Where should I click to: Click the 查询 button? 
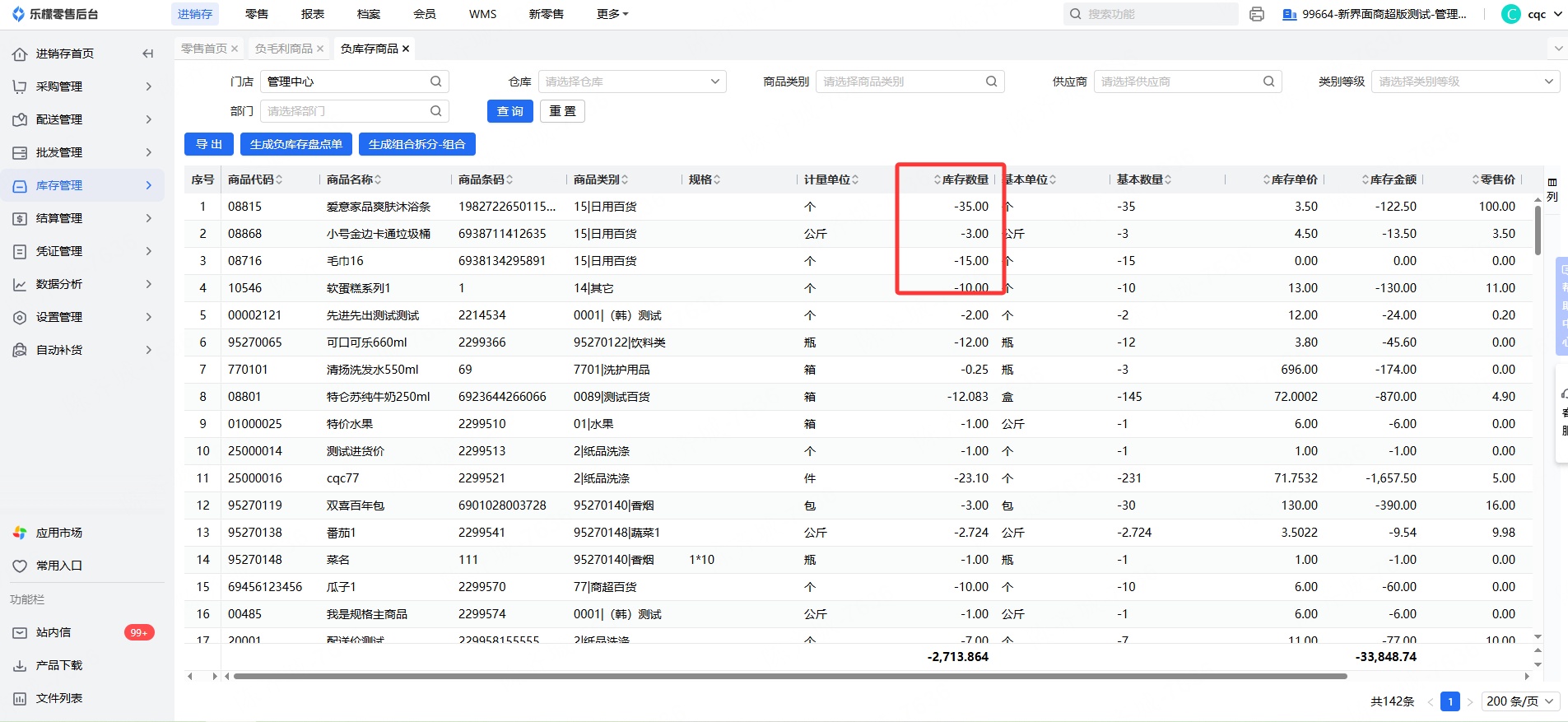(509, 111)
